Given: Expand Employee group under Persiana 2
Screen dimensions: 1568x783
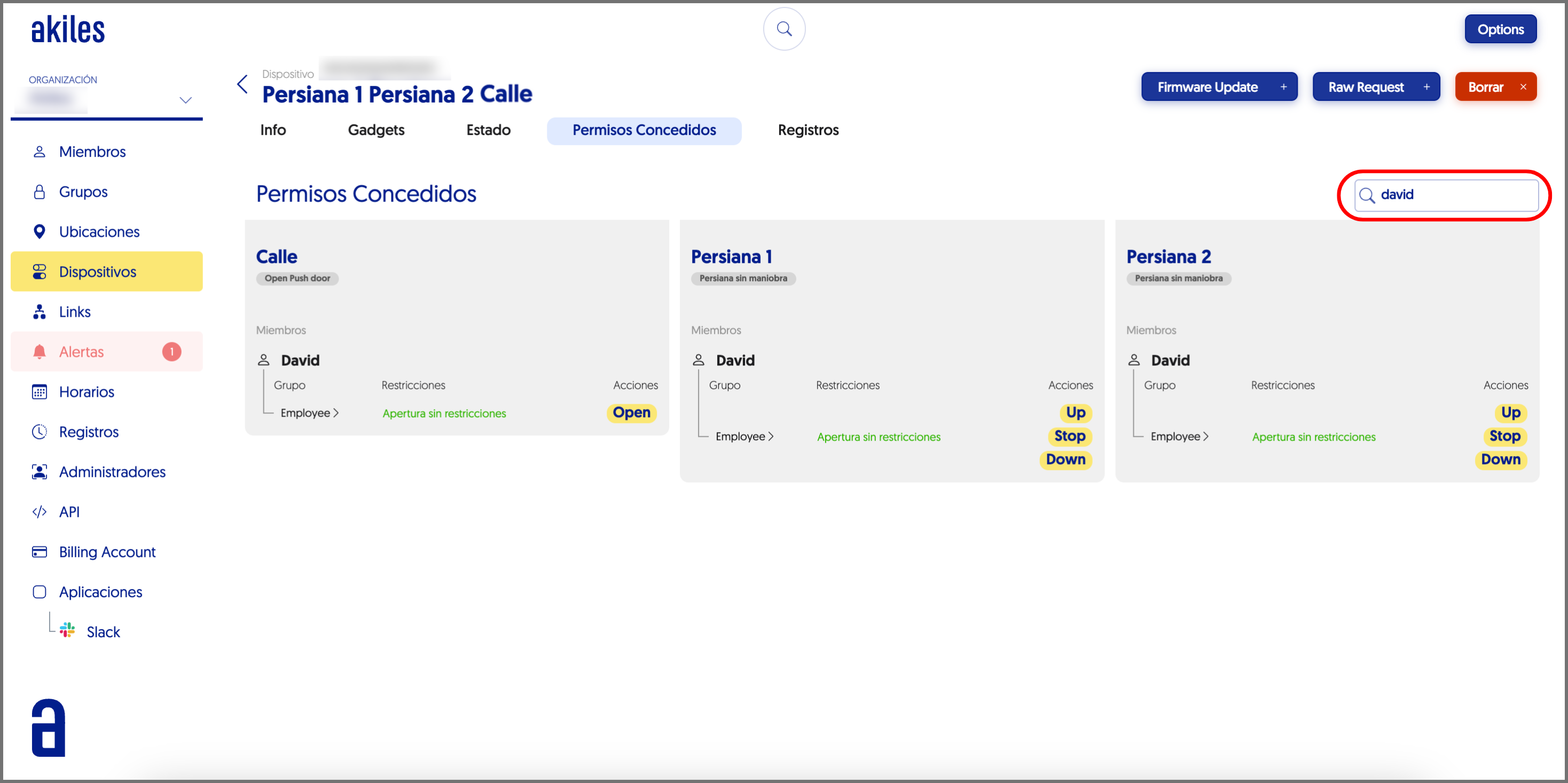Looking at the screenshot, I should coord(1179,436).
